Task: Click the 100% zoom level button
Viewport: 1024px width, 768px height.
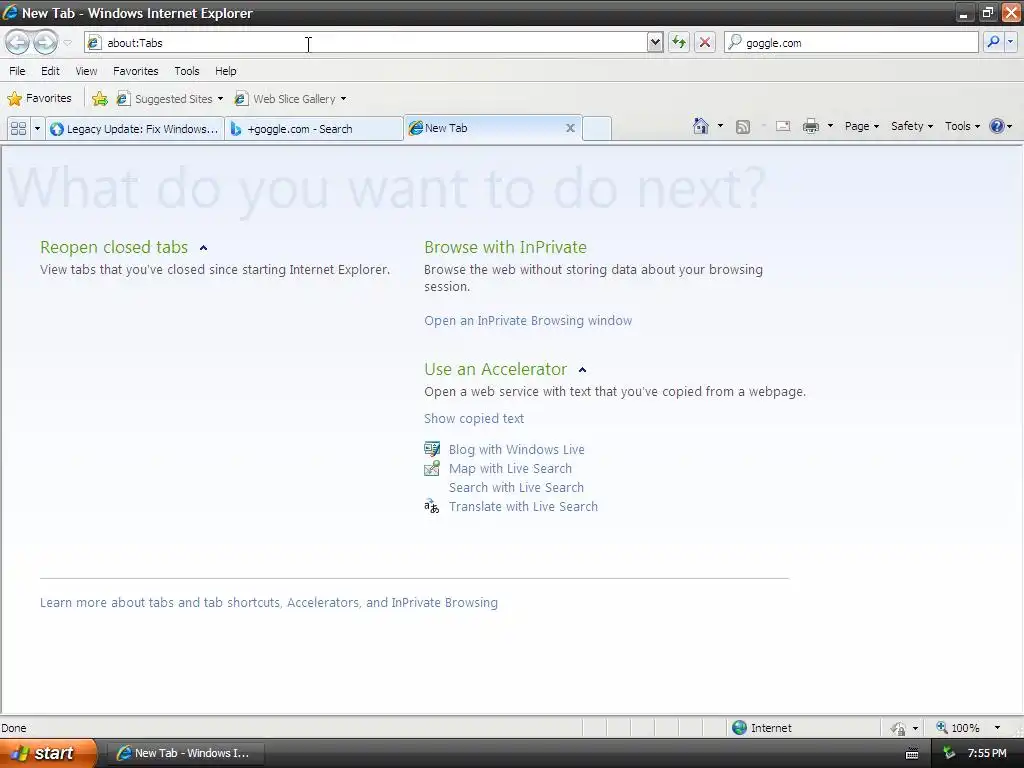Action: [958, 728]
